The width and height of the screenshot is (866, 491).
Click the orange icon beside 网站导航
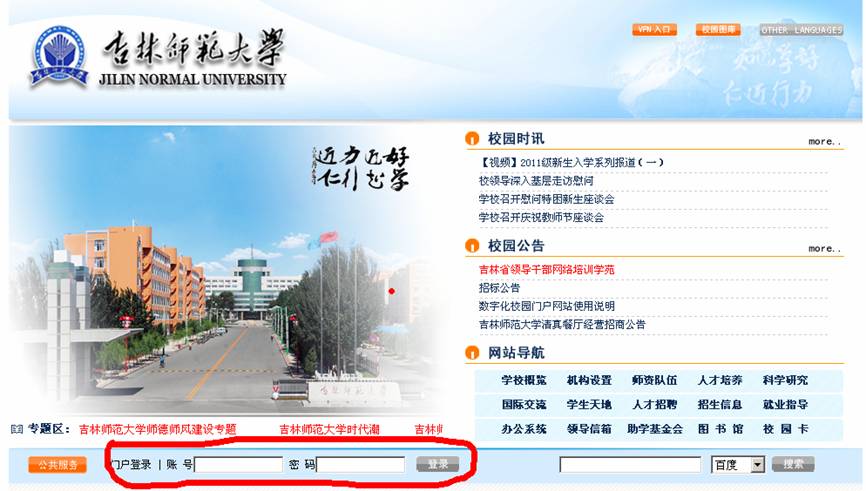click(472, 353)
